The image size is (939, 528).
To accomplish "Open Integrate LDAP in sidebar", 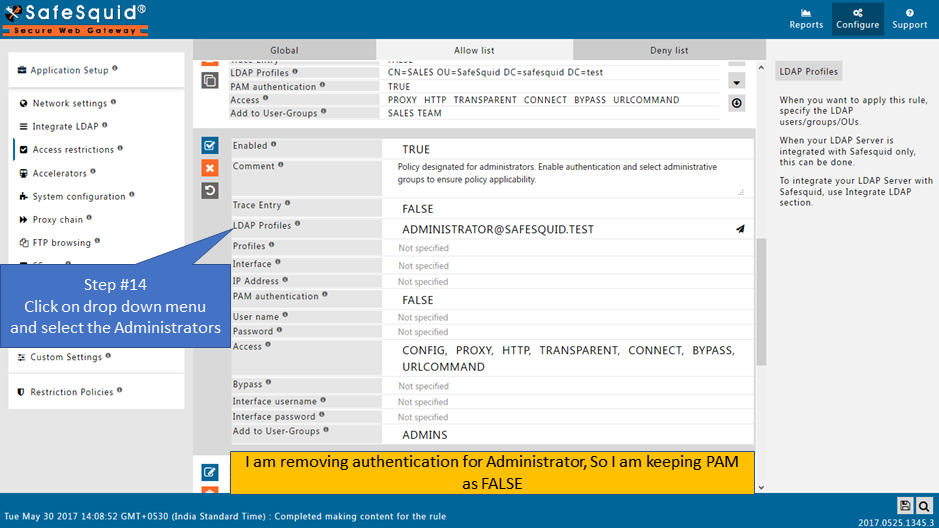I will pos(65,126).
